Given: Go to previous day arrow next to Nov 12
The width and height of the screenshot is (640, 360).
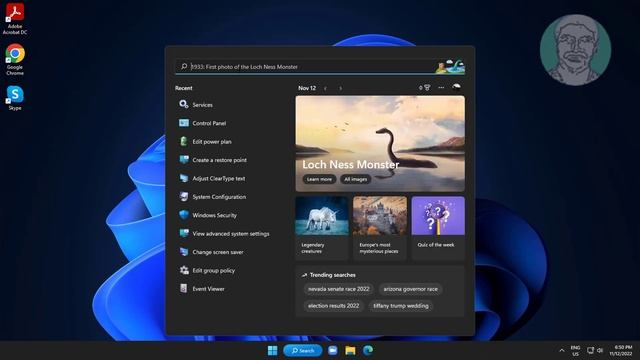Looking at the screenshot, I should (325, 88).
